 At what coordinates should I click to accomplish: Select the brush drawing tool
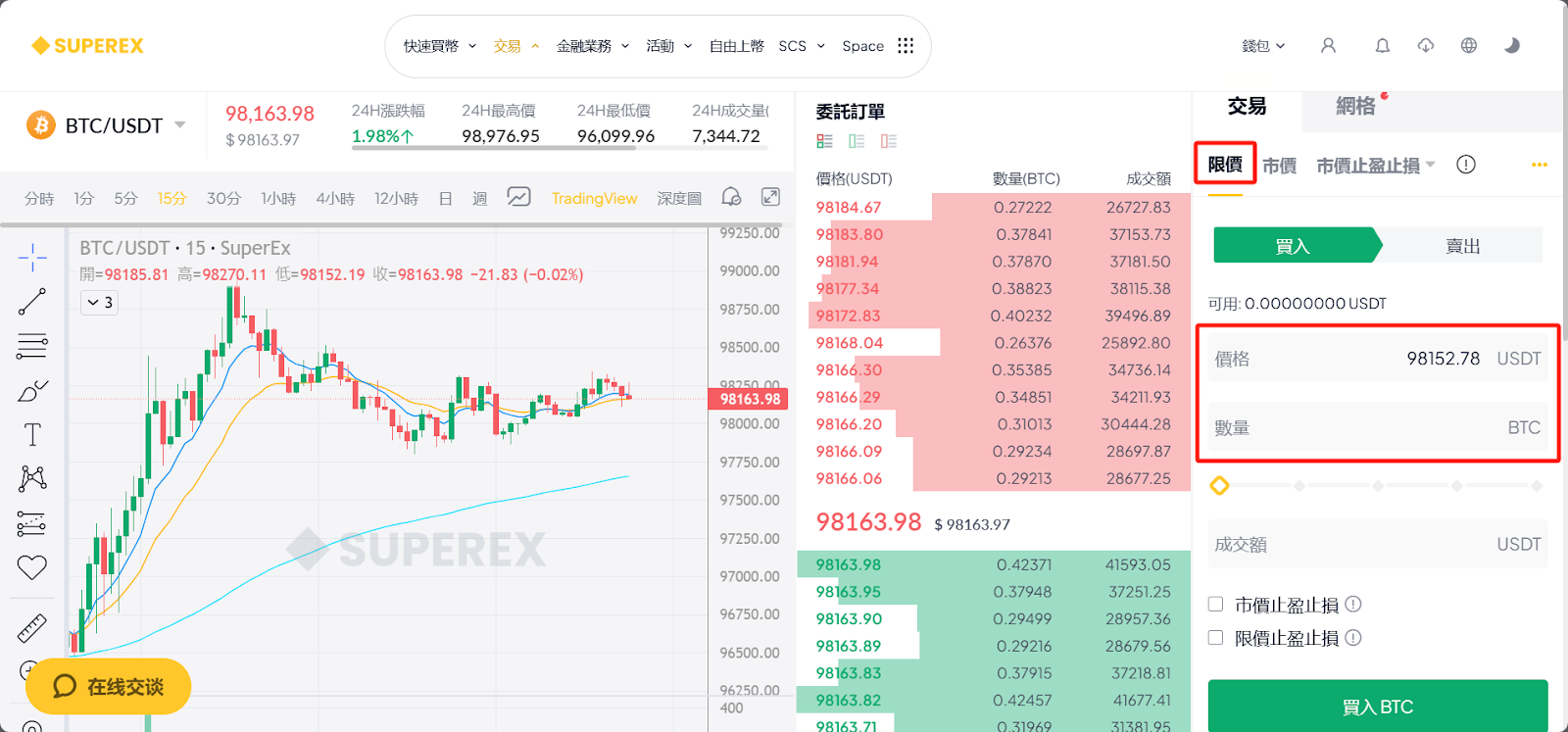pos(32,391)
